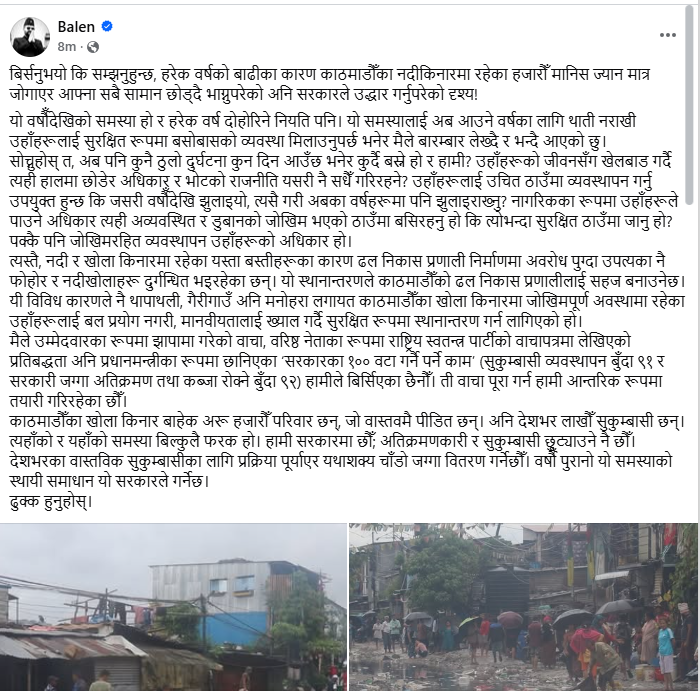Click the Balen profile name
This screenshot has width=700, height=691.
pyautogui.click(x=76, y=27)
